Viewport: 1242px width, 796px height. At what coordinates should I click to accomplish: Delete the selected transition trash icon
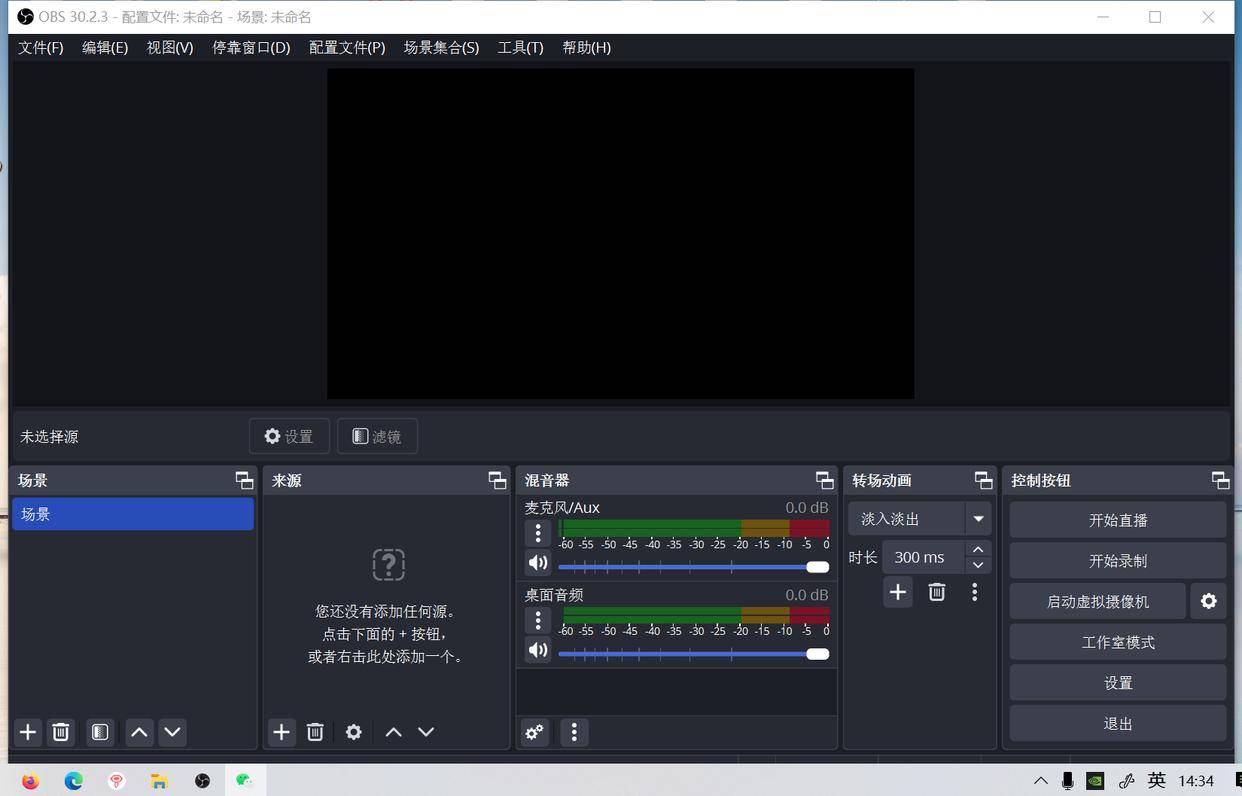point(936,592)
